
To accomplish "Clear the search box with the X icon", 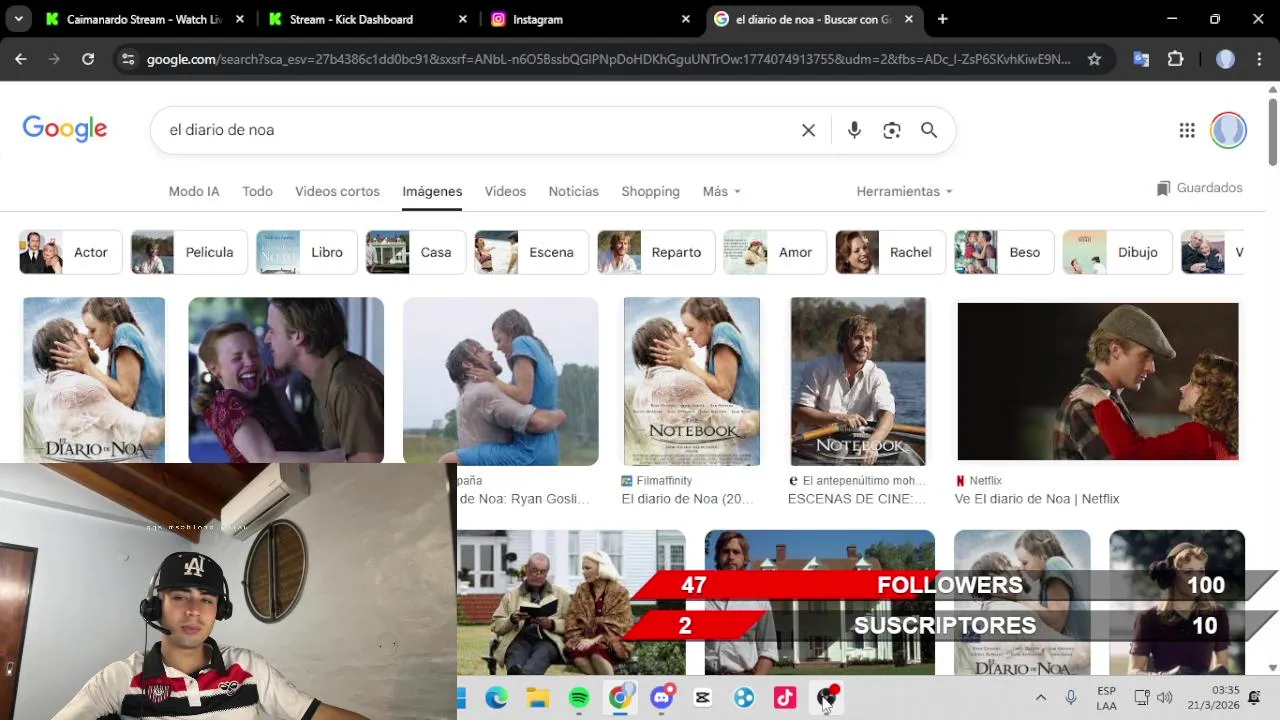I will (x=808, y=130).
